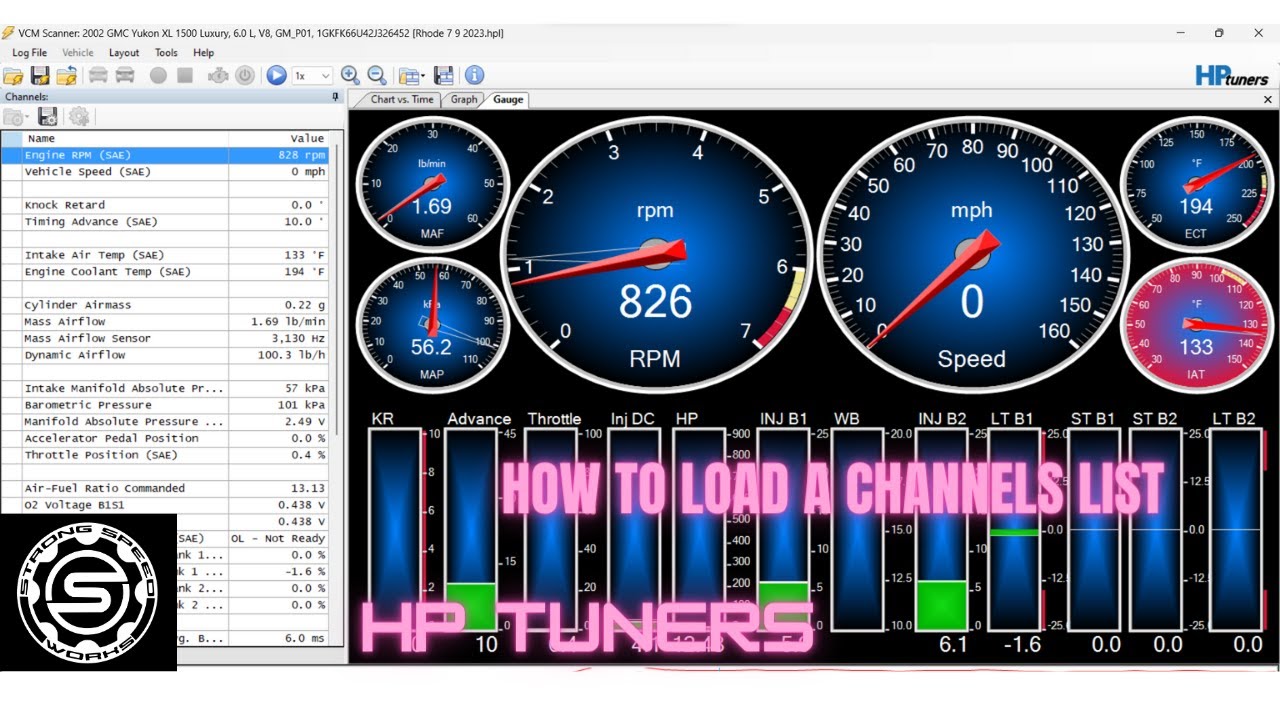Open the channels config folder icon

(16, 117)
